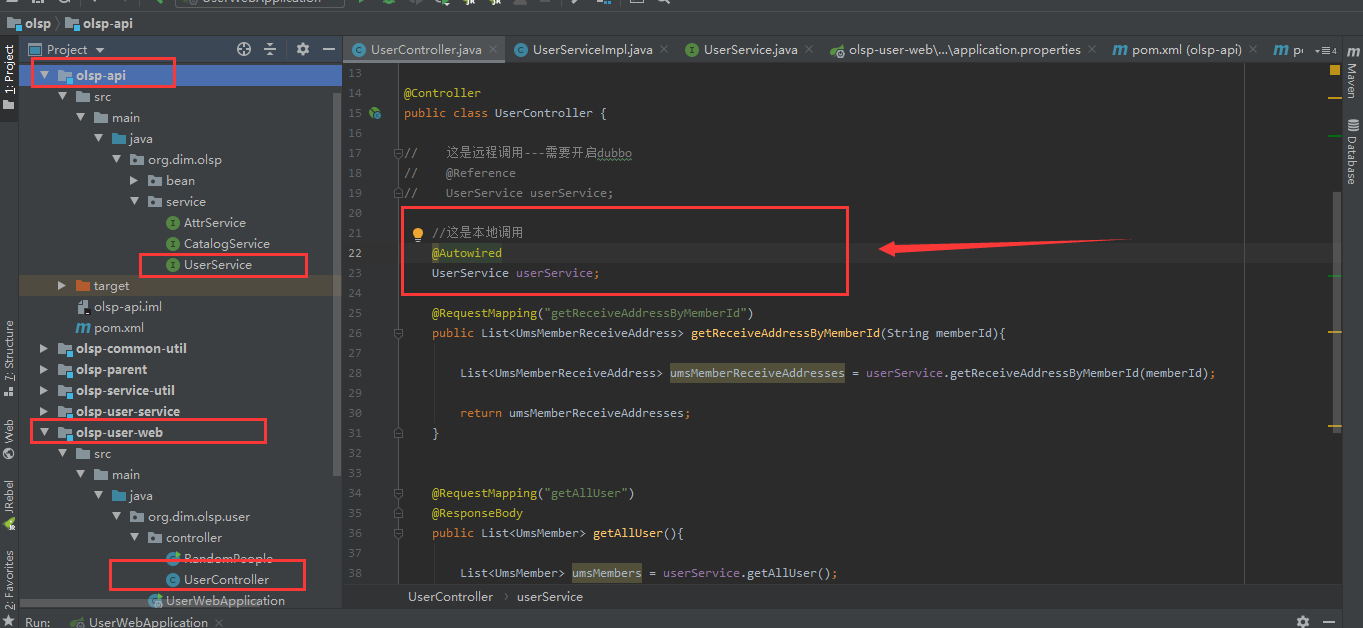Image resolution: width=1363 pixels, height=628 pixels.
Task: Expand the olsp-user-service module
Action: (x=43, y=412)
